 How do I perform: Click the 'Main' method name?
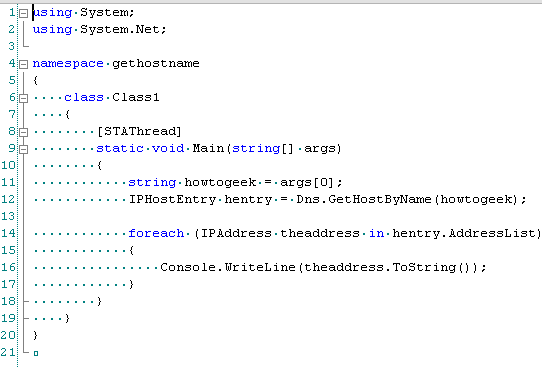click(208, 148)
